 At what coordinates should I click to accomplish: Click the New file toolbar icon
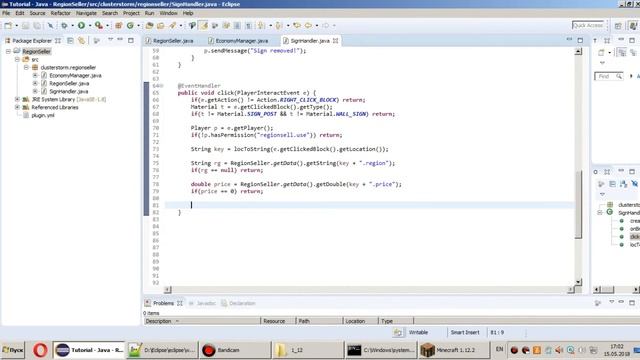[x=8, y=25]
